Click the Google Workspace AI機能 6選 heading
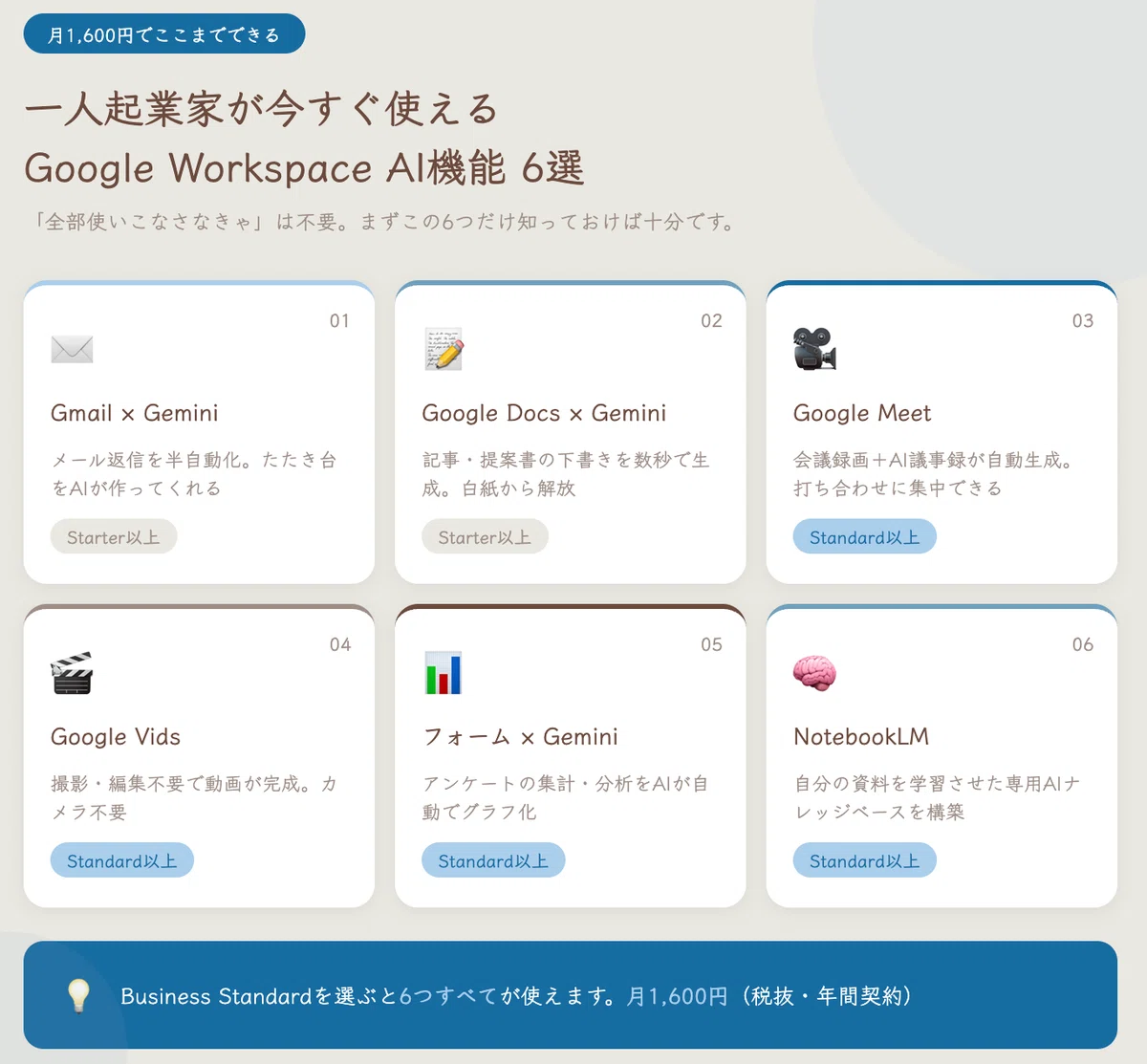This screenshot has height=1064, width=1147. tap(304, 168)
